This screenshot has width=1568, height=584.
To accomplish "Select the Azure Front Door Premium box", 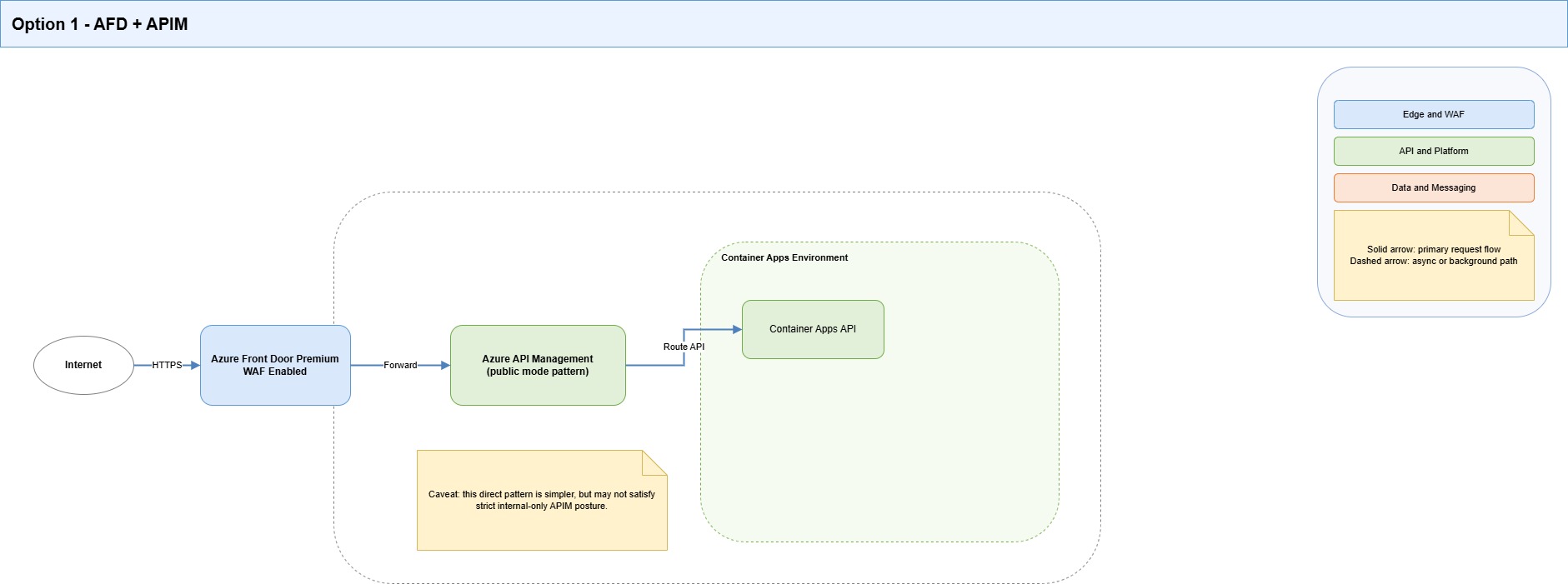I will pyautogui.click(x=275, y=365).
